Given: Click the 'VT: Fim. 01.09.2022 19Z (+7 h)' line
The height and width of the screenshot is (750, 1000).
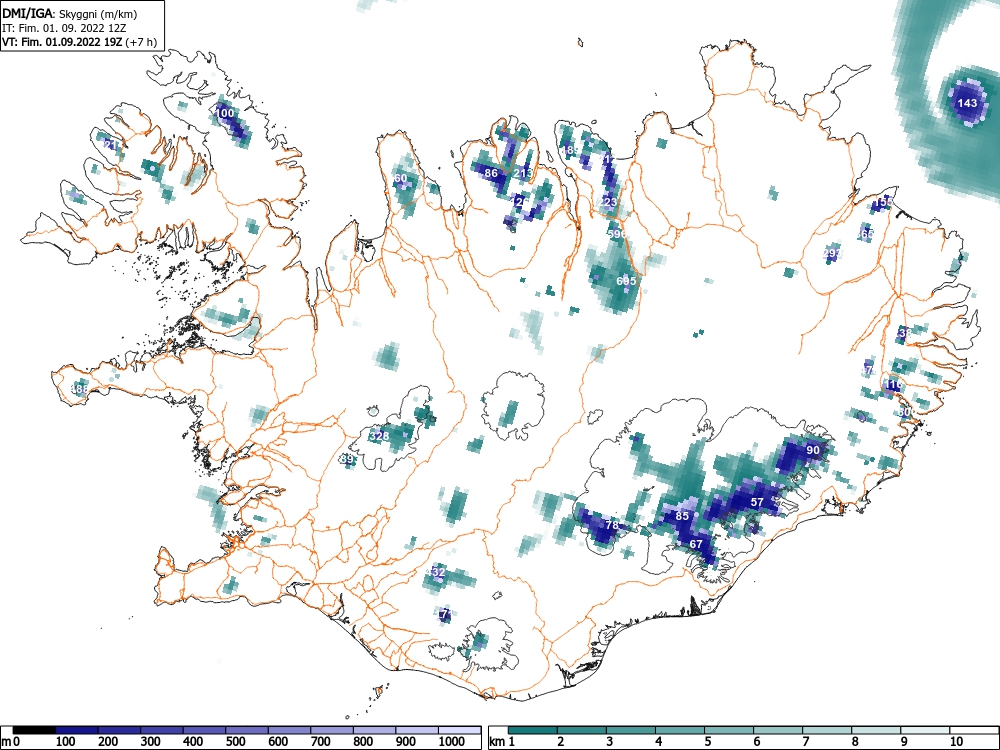Looking at the screenshot, I should pos(79,42).
